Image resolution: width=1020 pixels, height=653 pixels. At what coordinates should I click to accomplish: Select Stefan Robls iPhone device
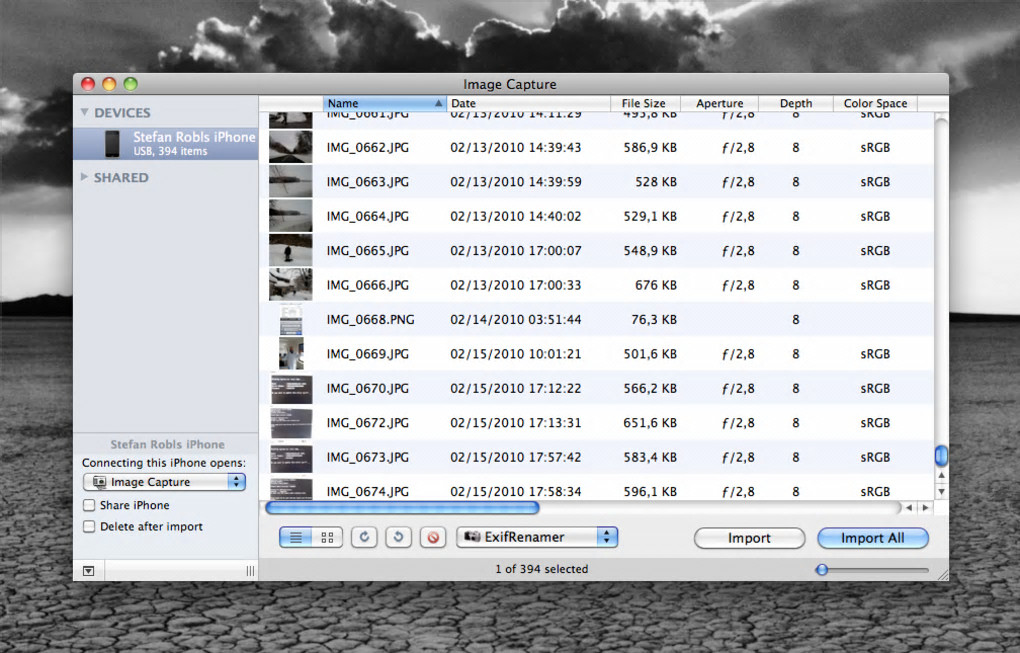tap(166, 143)
